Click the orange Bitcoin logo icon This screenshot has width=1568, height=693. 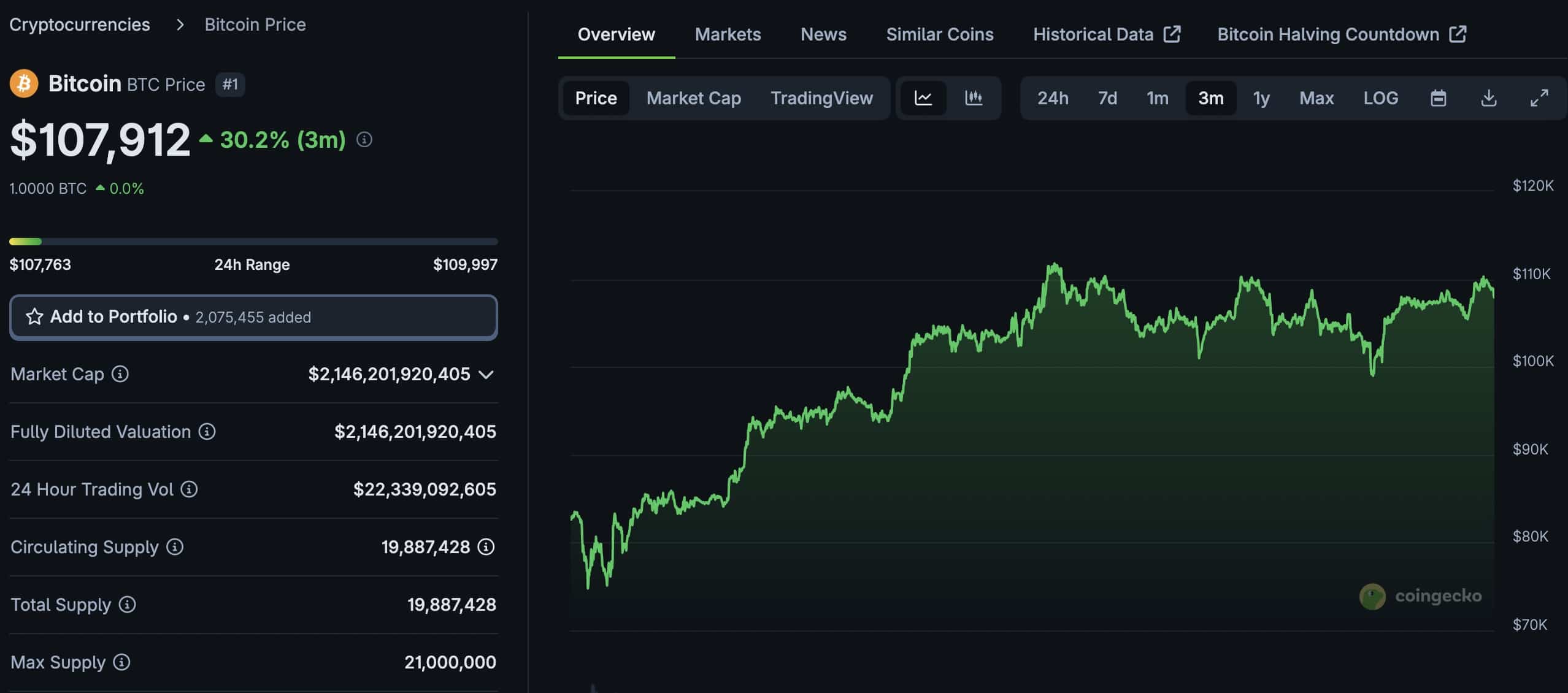point(24,83)
